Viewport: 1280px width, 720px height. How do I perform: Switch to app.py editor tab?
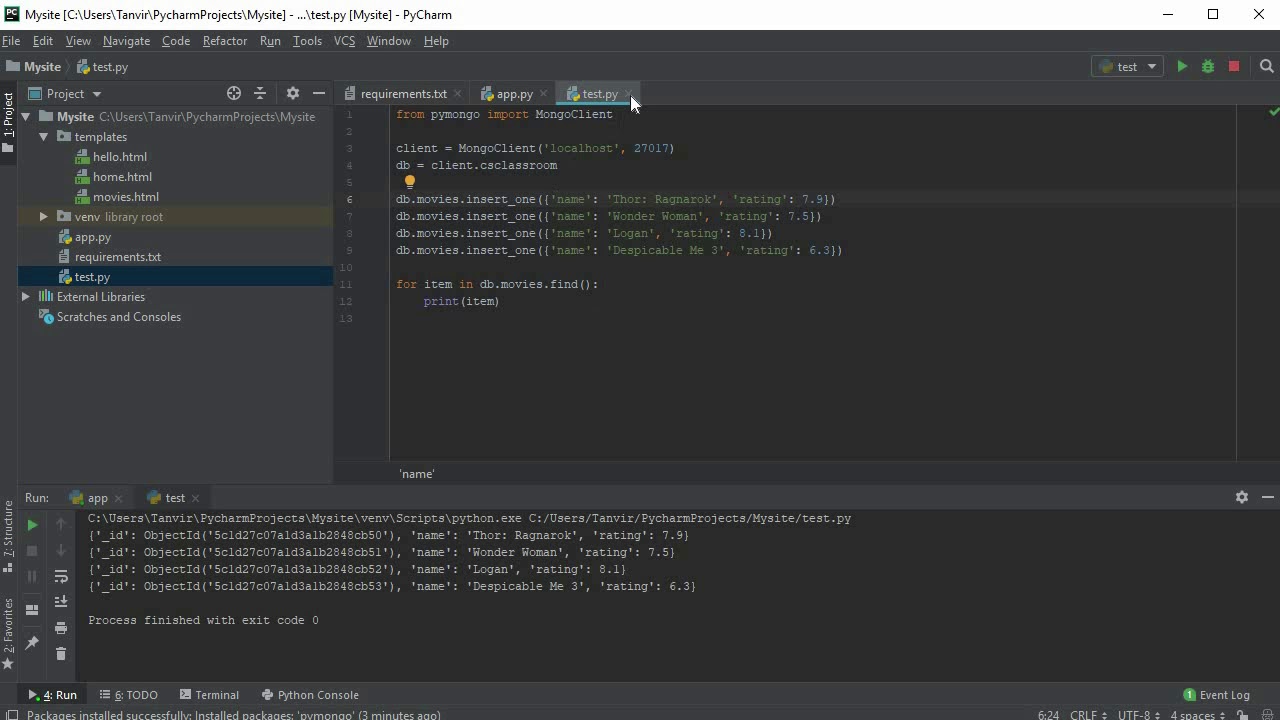click(x=514, y=94)
